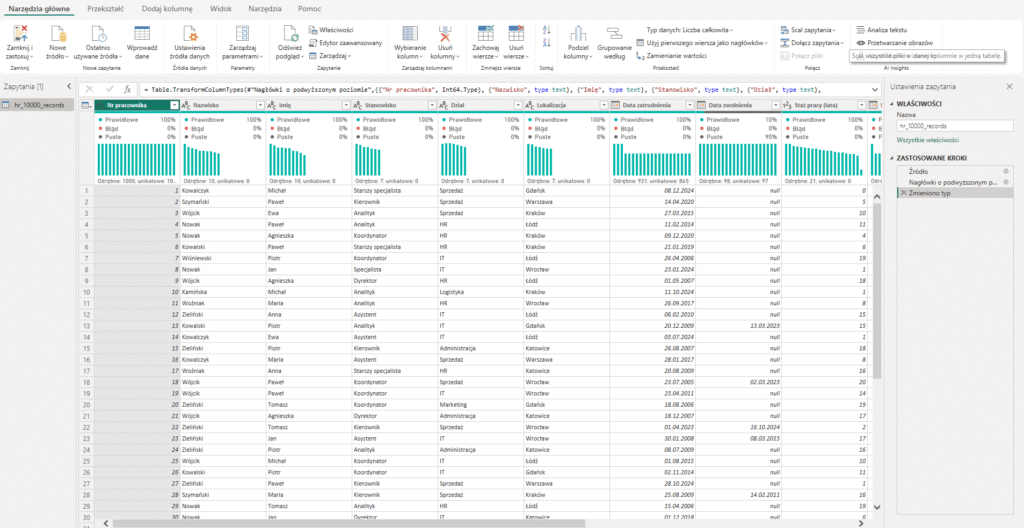Open the Typ danych dropdown
The image size is (1024, 528).
(x=688, y=30)
